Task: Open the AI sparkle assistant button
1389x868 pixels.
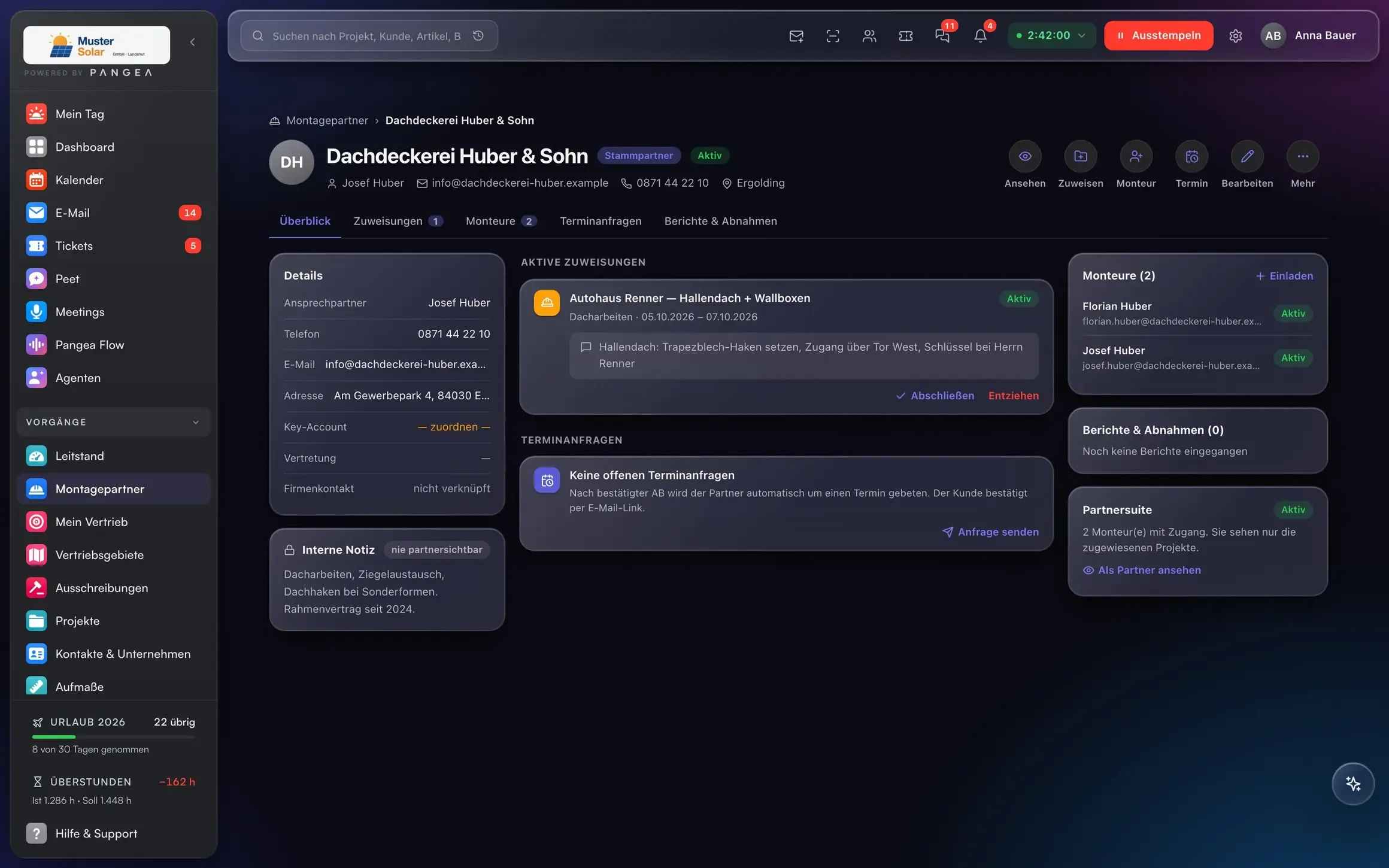Action: (1353, 784)
